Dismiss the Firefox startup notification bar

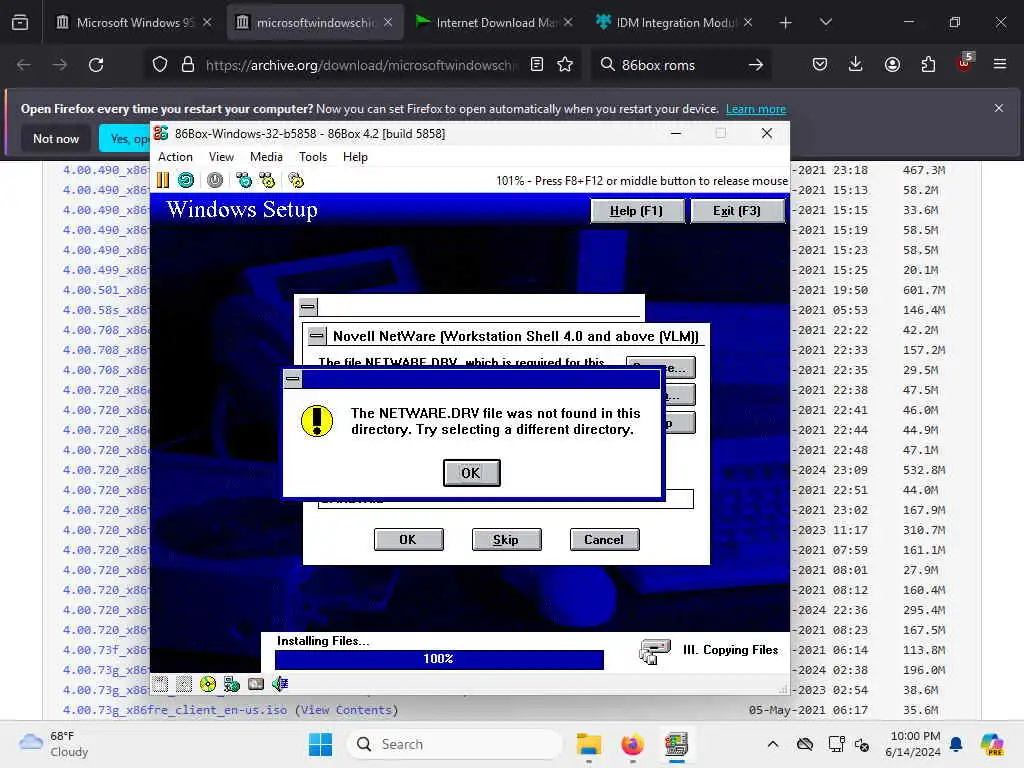pos(999,108)
